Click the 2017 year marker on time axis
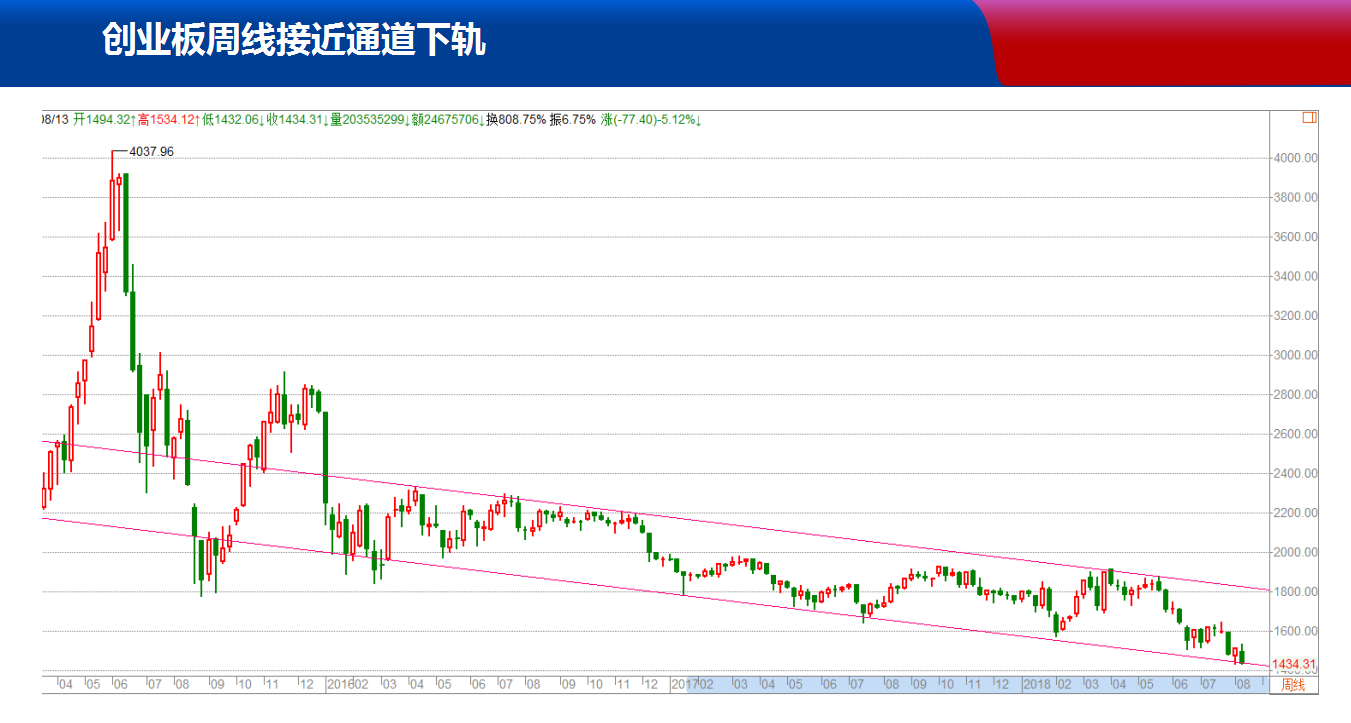 click(x=683, y=684)
